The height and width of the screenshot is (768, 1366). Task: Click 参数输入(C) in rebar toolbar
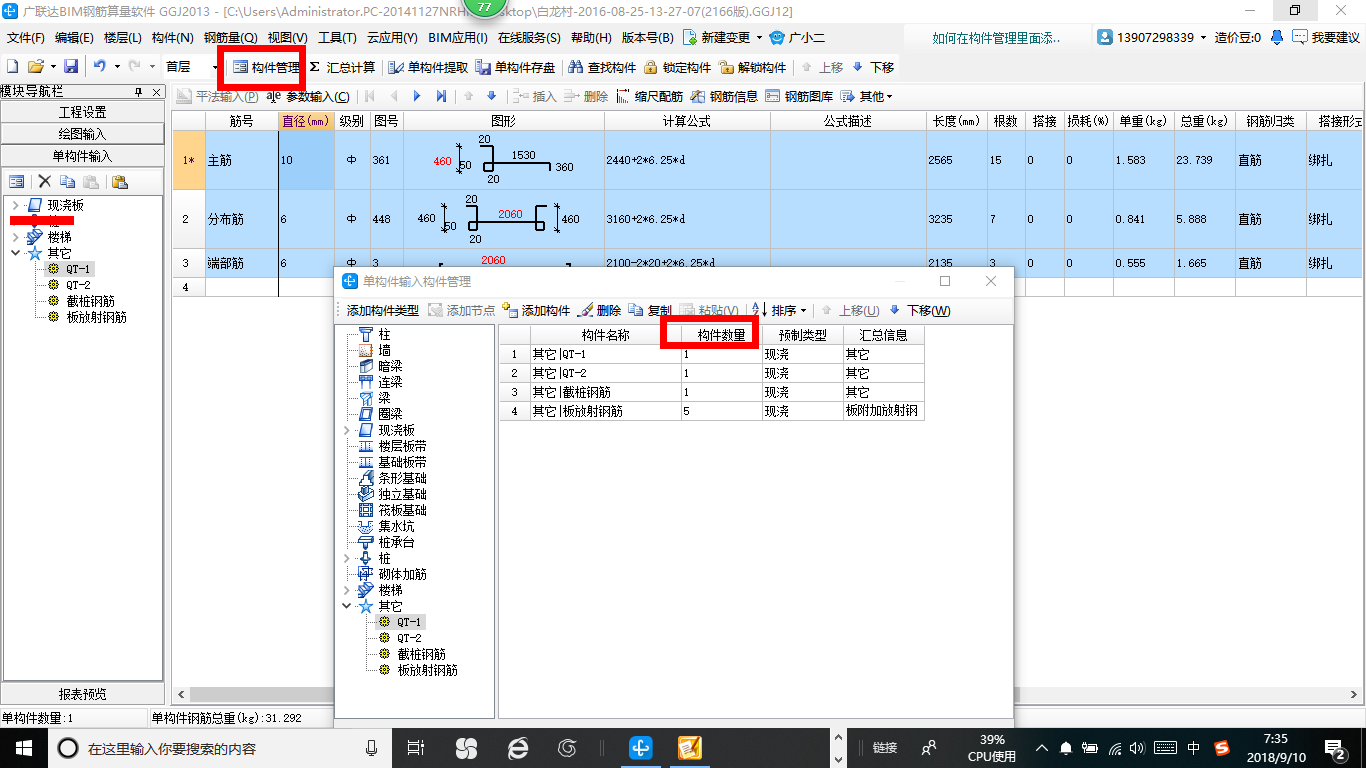pos(308,97)
